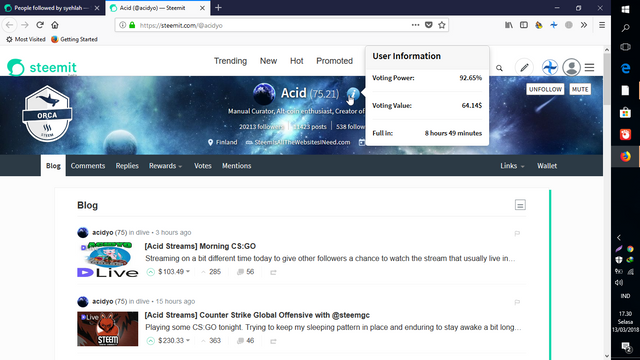Open [Acid Streams] Morning CS:GO post title
This screenshot has width=640, height=360.
click(200, 246)
